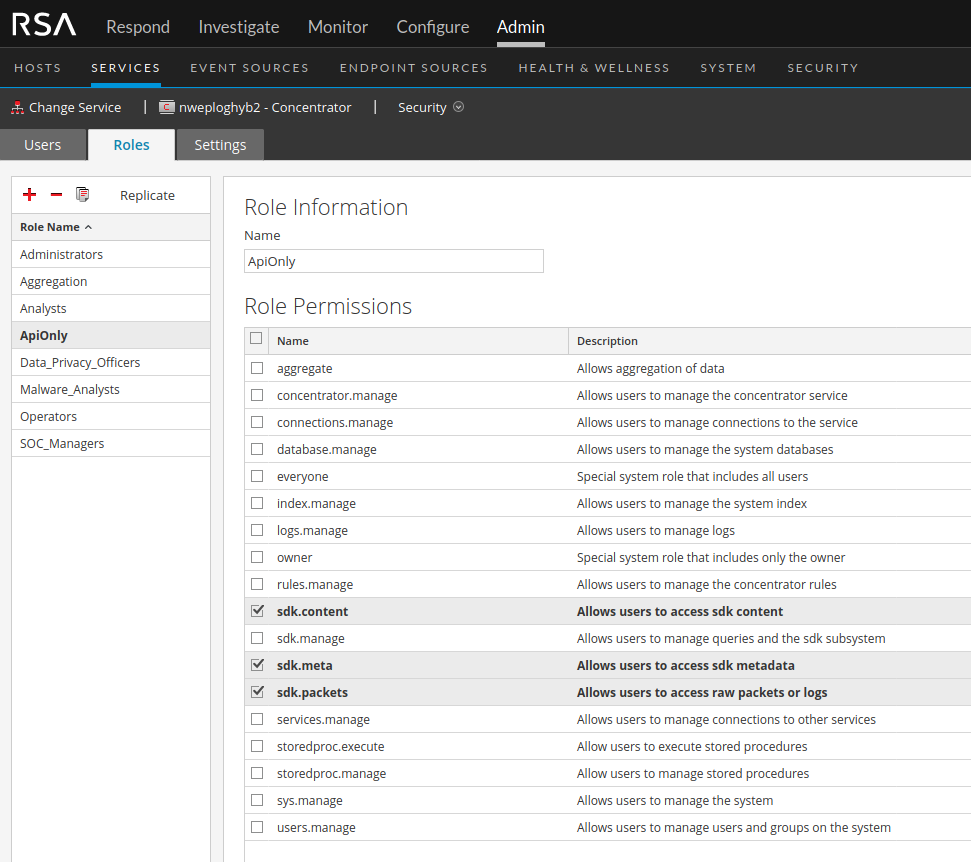Sort by the Role Name column header
This screenshot has height=862, width=971.
click(55, 227)
